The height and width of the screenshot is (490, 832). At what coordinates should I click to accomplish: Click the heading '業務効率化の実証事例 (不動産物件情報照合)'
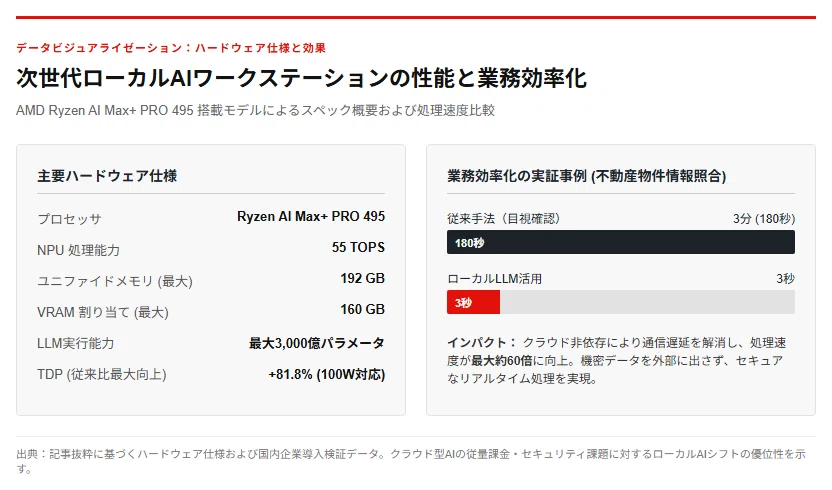(586, 176)
